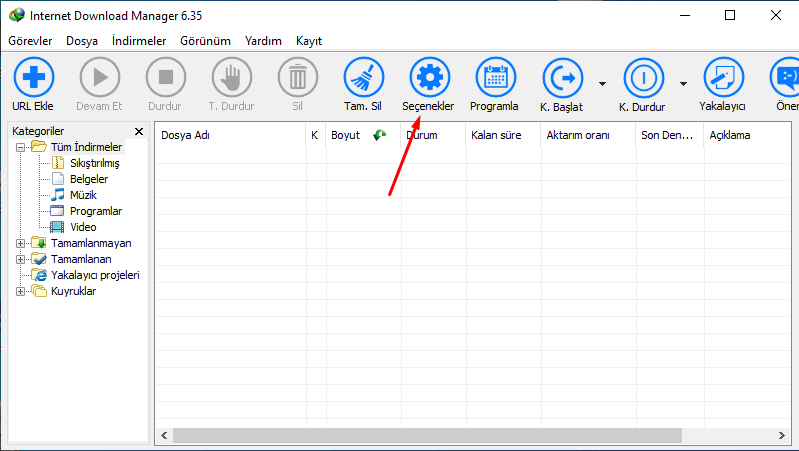Click the horizontal scrollbar right arrow
Image resolution: width=799 pixels, height=451 pixels.
(782, 435)
